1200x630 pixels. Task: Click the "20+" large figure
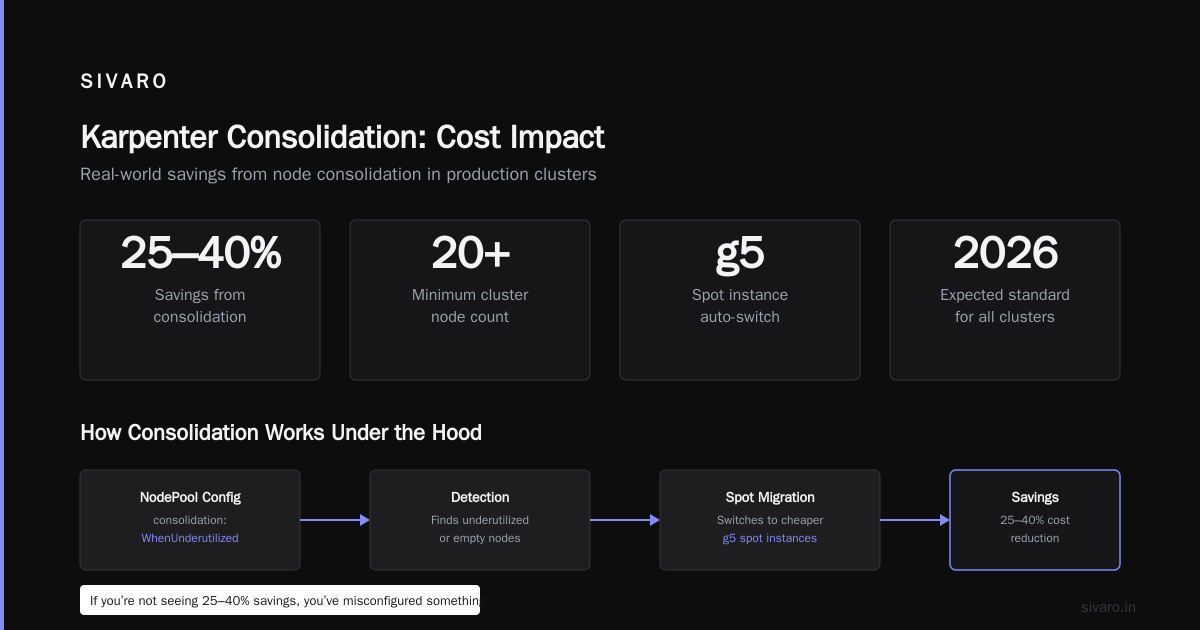pyautogui.click(x=470, y=253)
